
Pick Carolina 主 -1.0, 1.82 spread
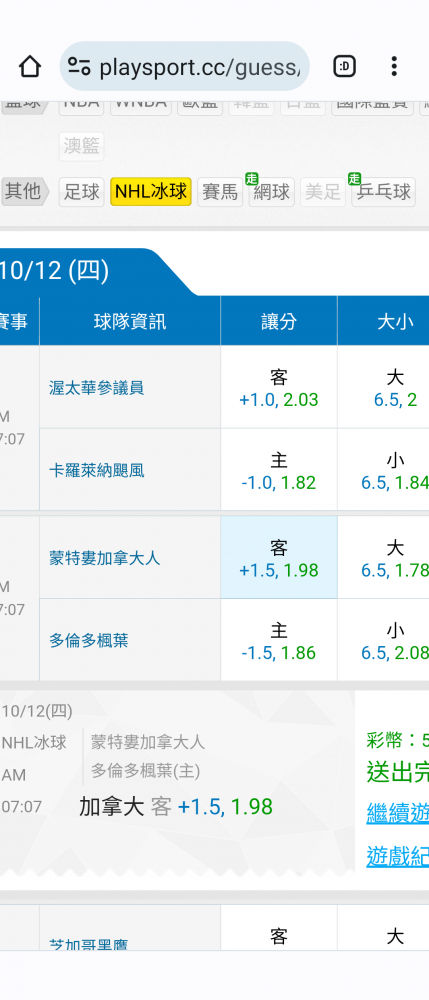[x=279, y=470]
